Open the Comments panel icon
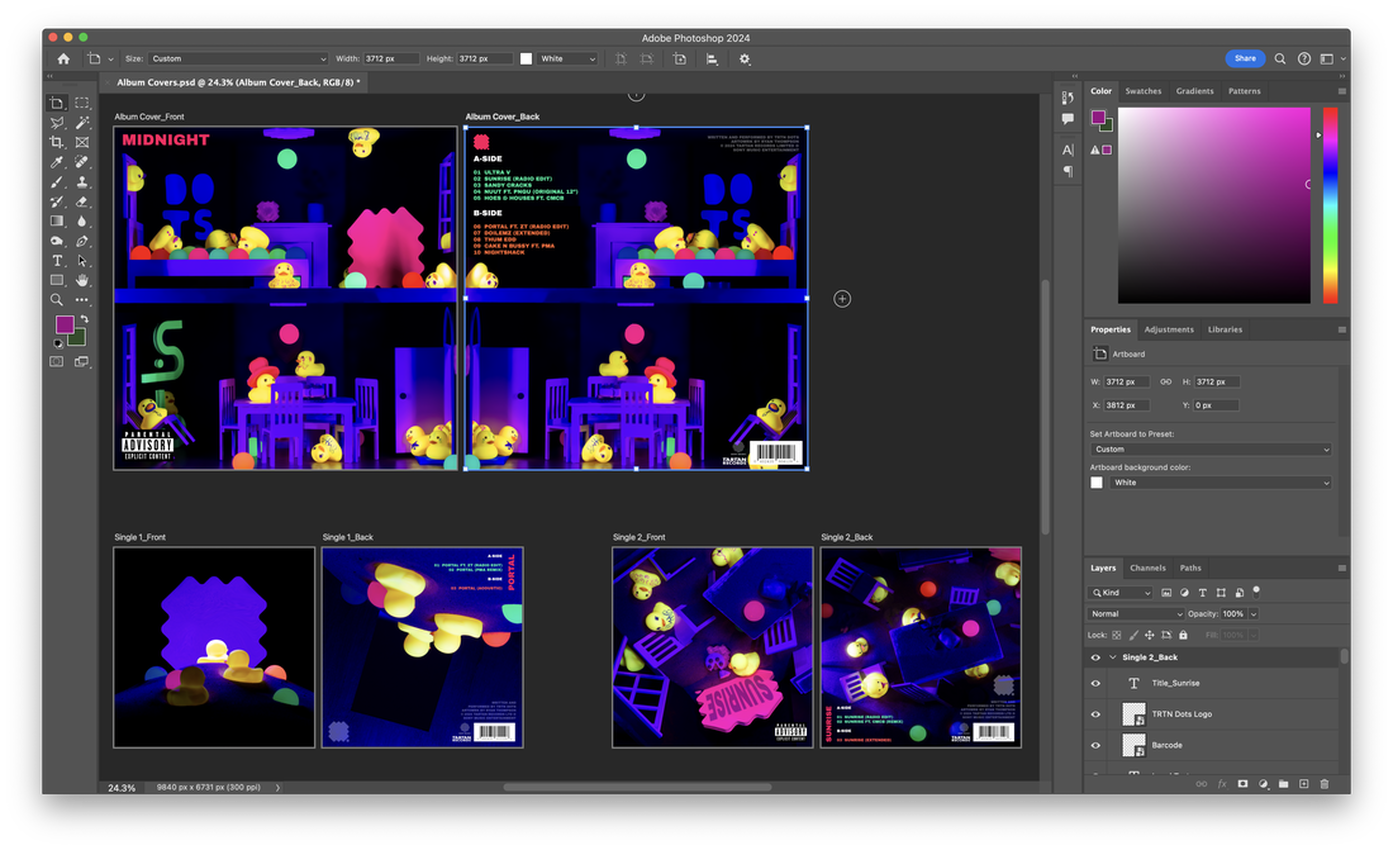The height and width of the screenshot is (850, 1393). [x=1068, y=118]
